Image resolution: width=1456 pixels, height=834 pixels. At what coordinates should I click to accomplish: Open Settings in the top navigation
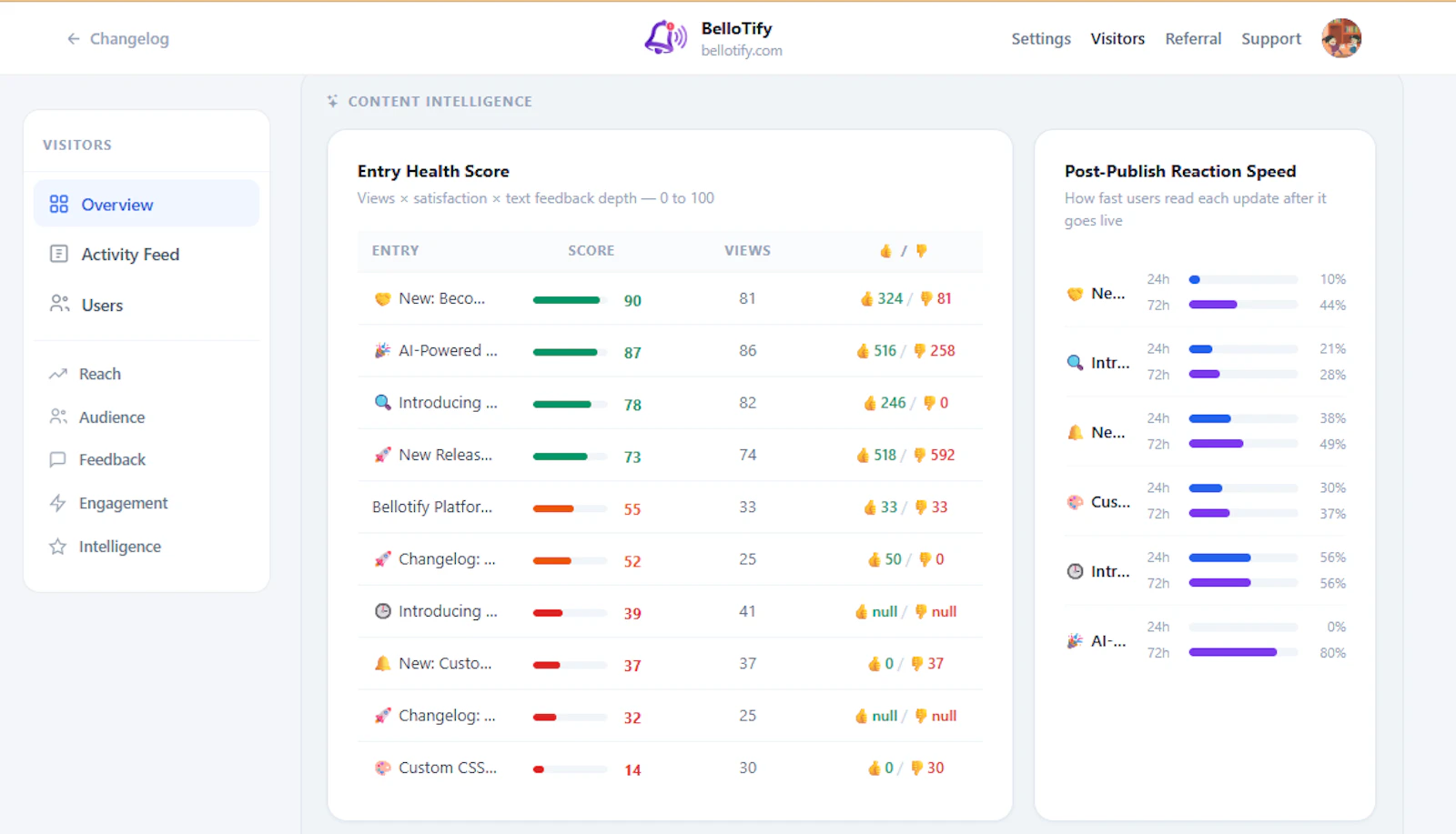pyautogui.click(x=1041, y=39)
